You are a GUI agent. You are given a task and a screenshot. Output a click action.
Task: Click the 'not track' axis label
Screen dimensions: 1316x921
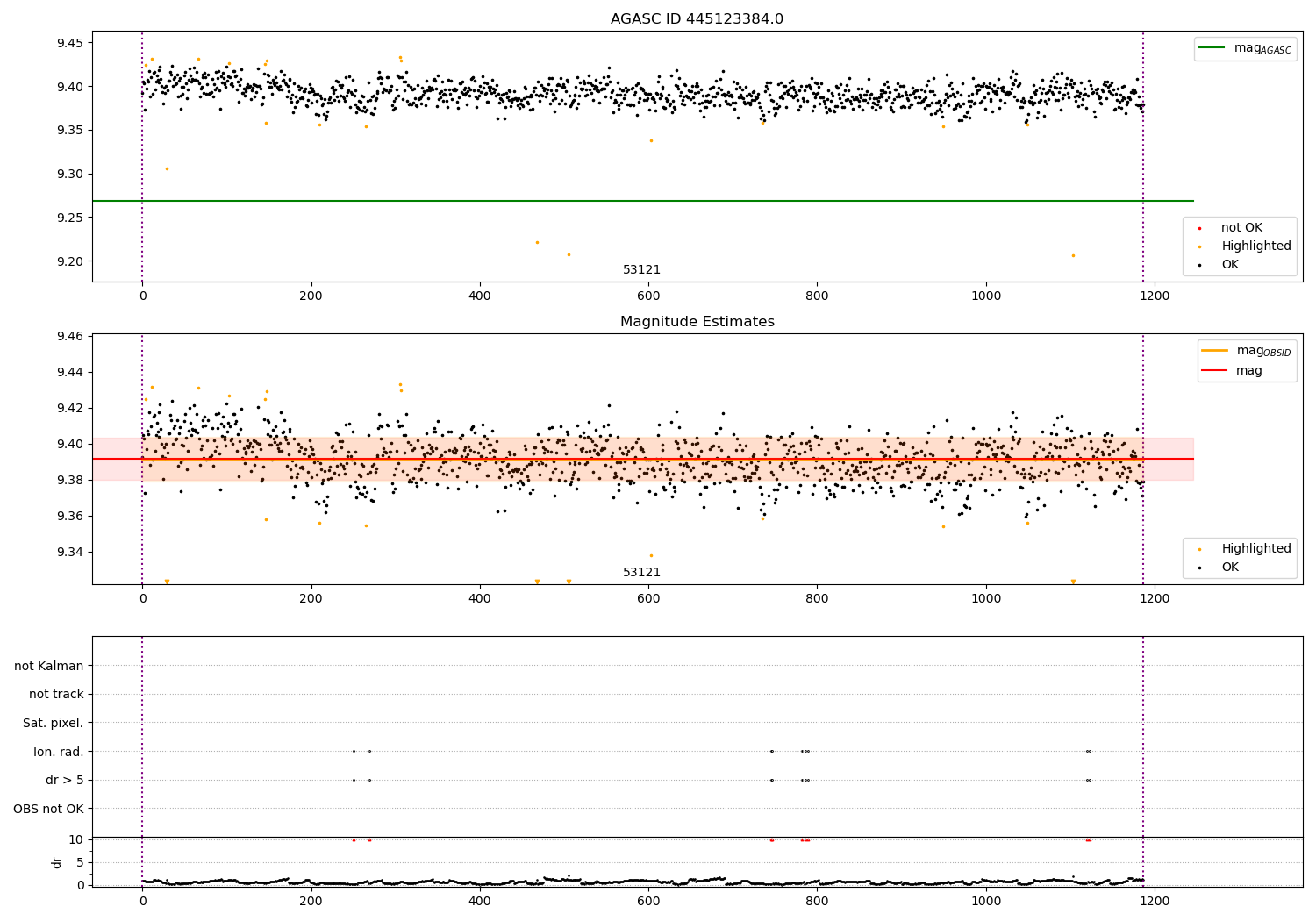pyautogui.click(x=56, y=694)
